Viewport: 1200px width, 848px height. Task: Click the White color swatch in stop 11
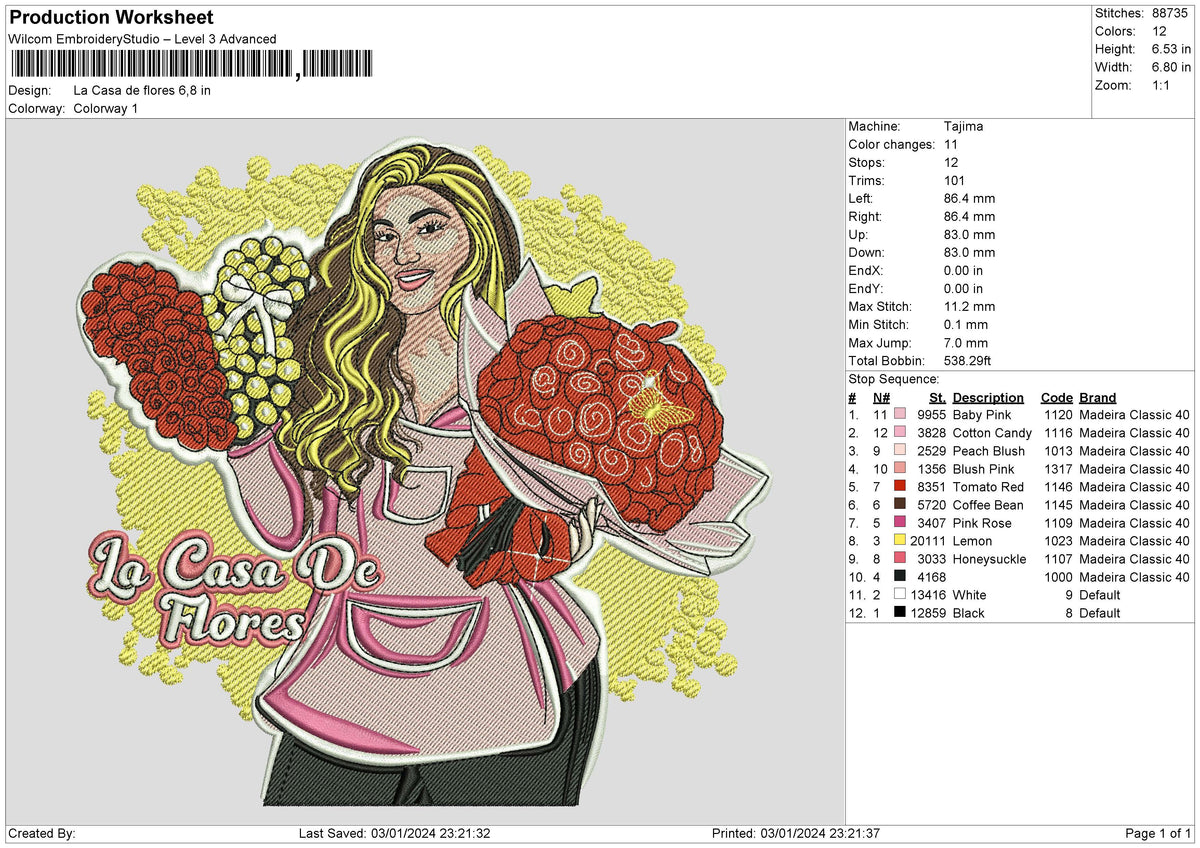(x=900, y=594)
